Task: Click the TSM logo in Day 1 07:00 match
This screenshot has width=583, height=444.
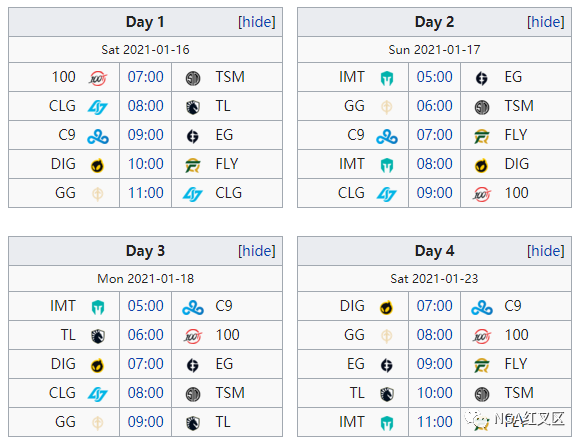Action: 193,78
